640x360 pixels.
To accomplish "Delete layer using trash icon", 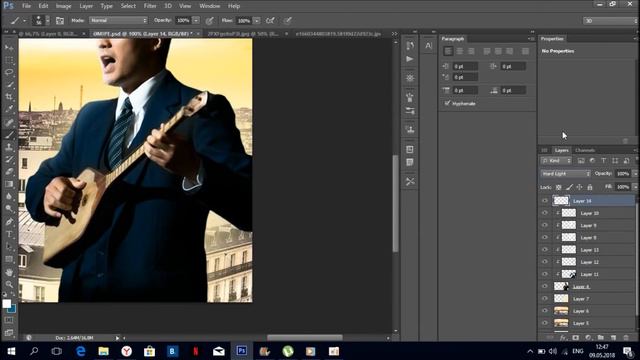I will [x=626, y=338].
